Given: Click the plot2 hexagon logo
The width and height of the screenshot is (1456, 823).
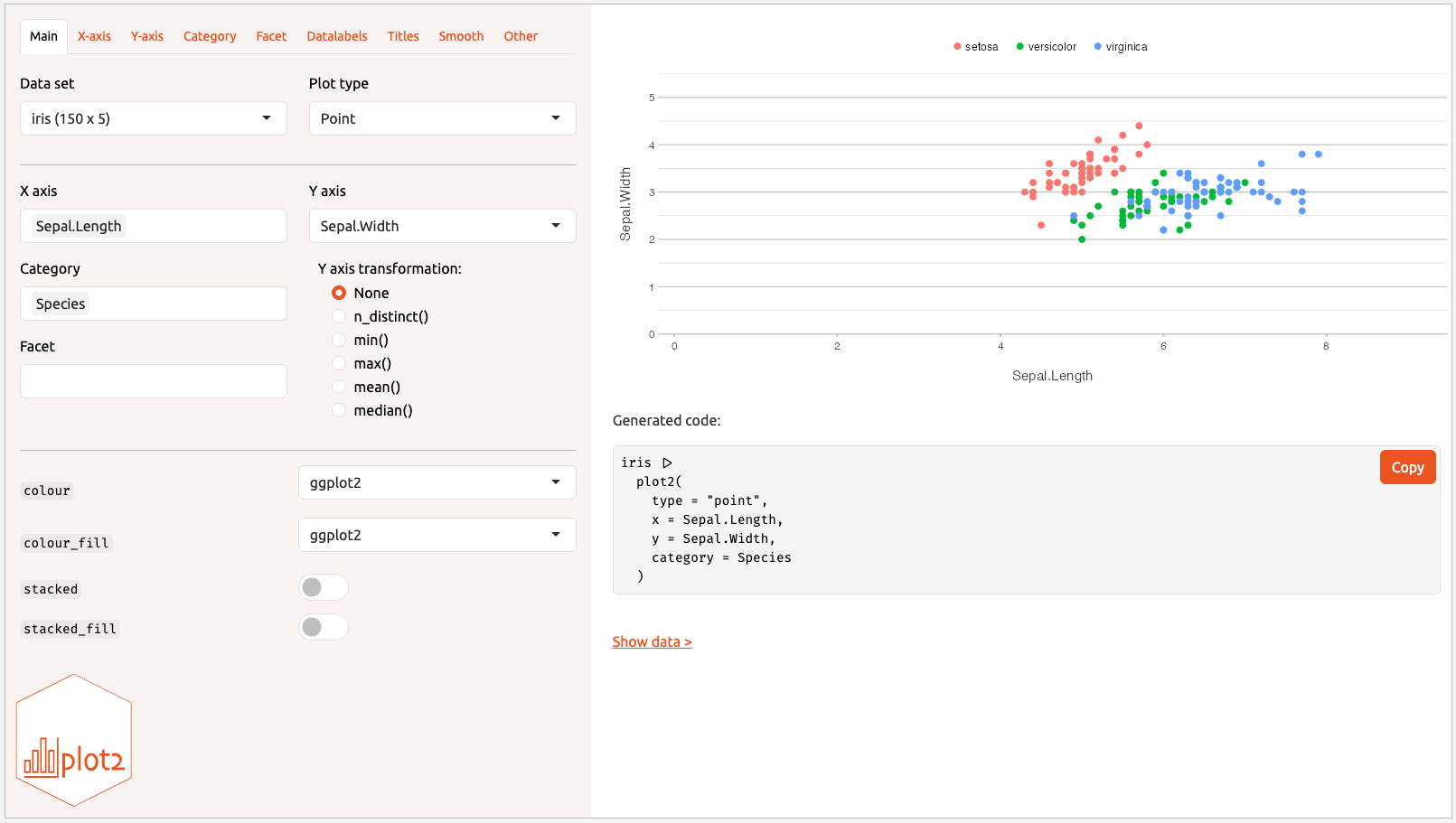Looking at the screenshot, I should coord(74,740).
